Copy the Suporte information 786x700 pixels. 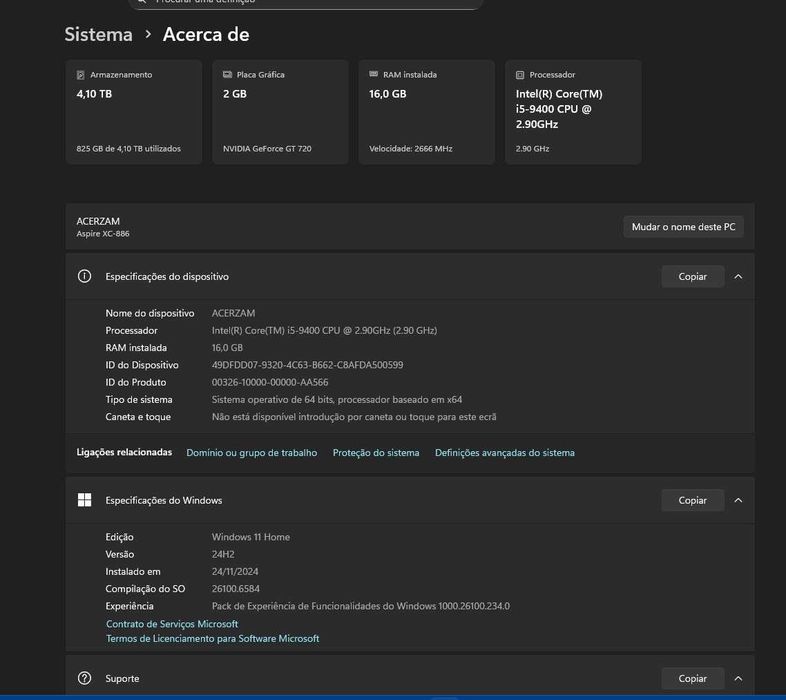click(x=693, y=678)
